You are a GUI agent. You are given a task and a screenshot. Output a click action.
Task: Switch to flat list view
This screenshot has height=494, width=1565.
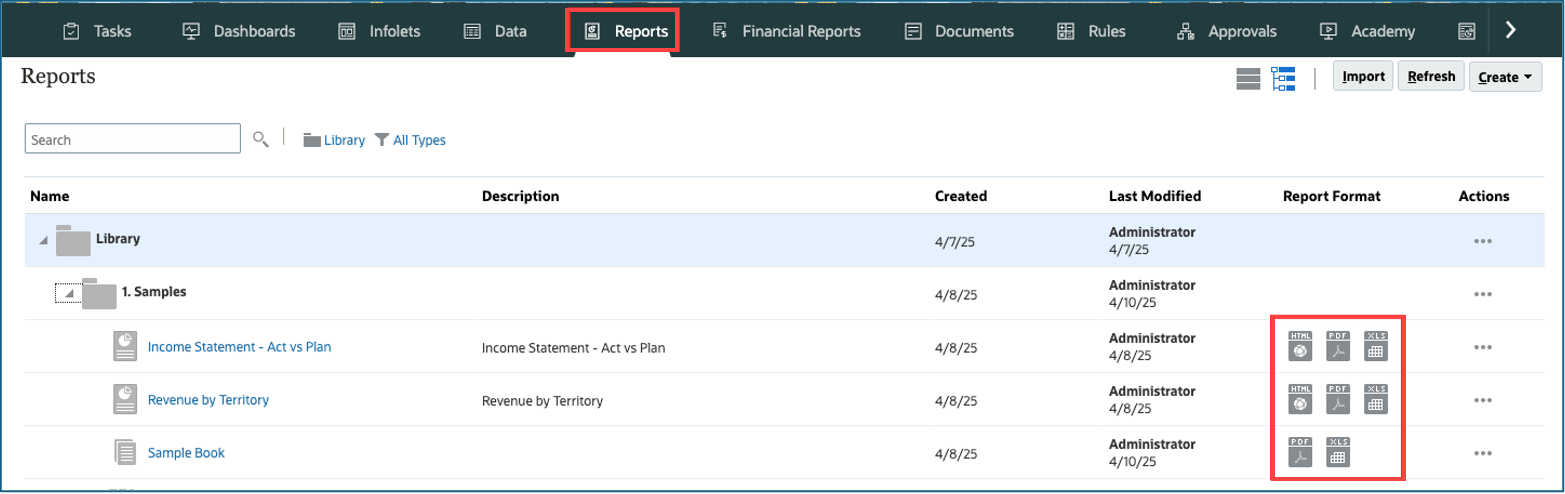click(x=1247, y=79)
